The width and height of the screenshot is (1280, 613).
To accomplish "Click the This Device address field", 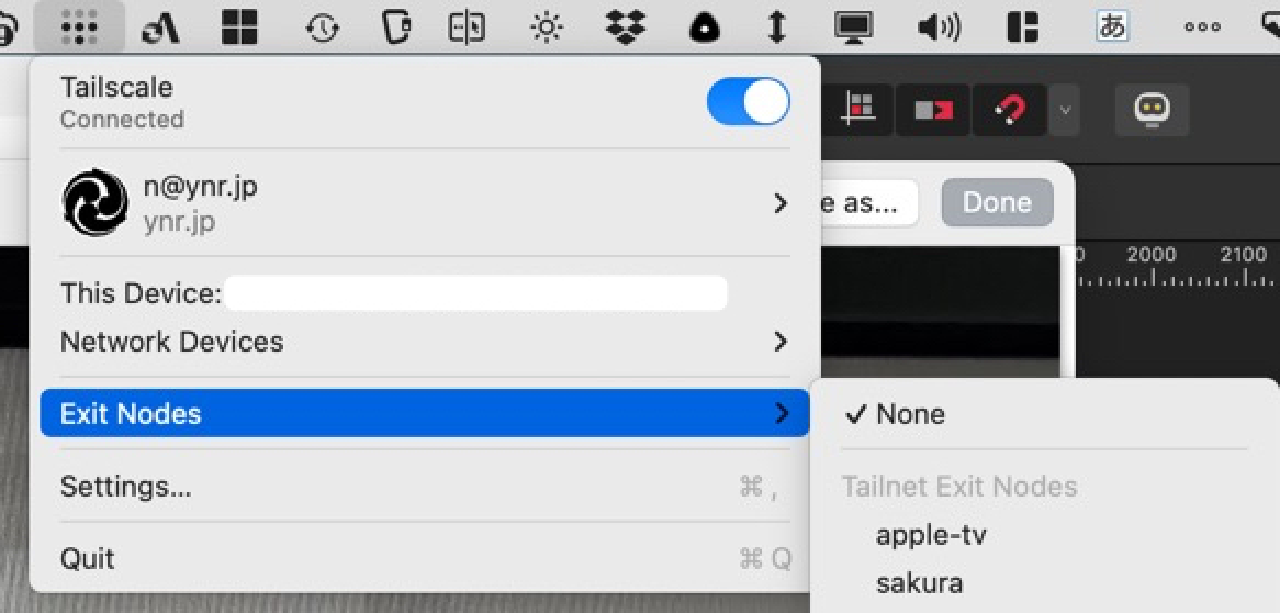I will click(x=476, y=293).
